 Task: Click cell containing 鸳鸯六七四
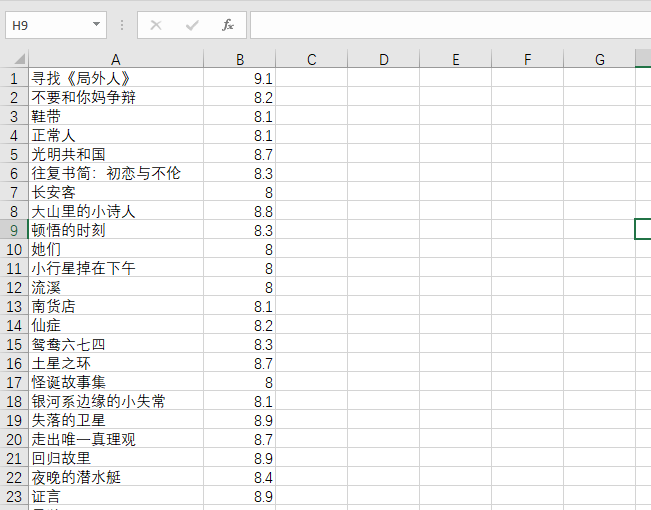(x=116, y=344)
